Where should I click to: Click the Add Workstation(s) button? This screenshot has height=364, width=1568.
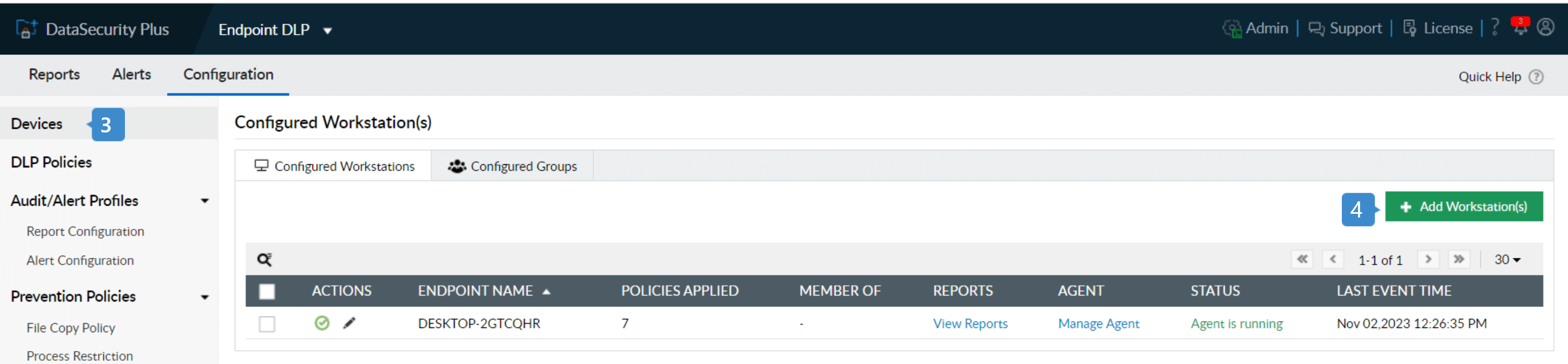[x=1464, y=207]
